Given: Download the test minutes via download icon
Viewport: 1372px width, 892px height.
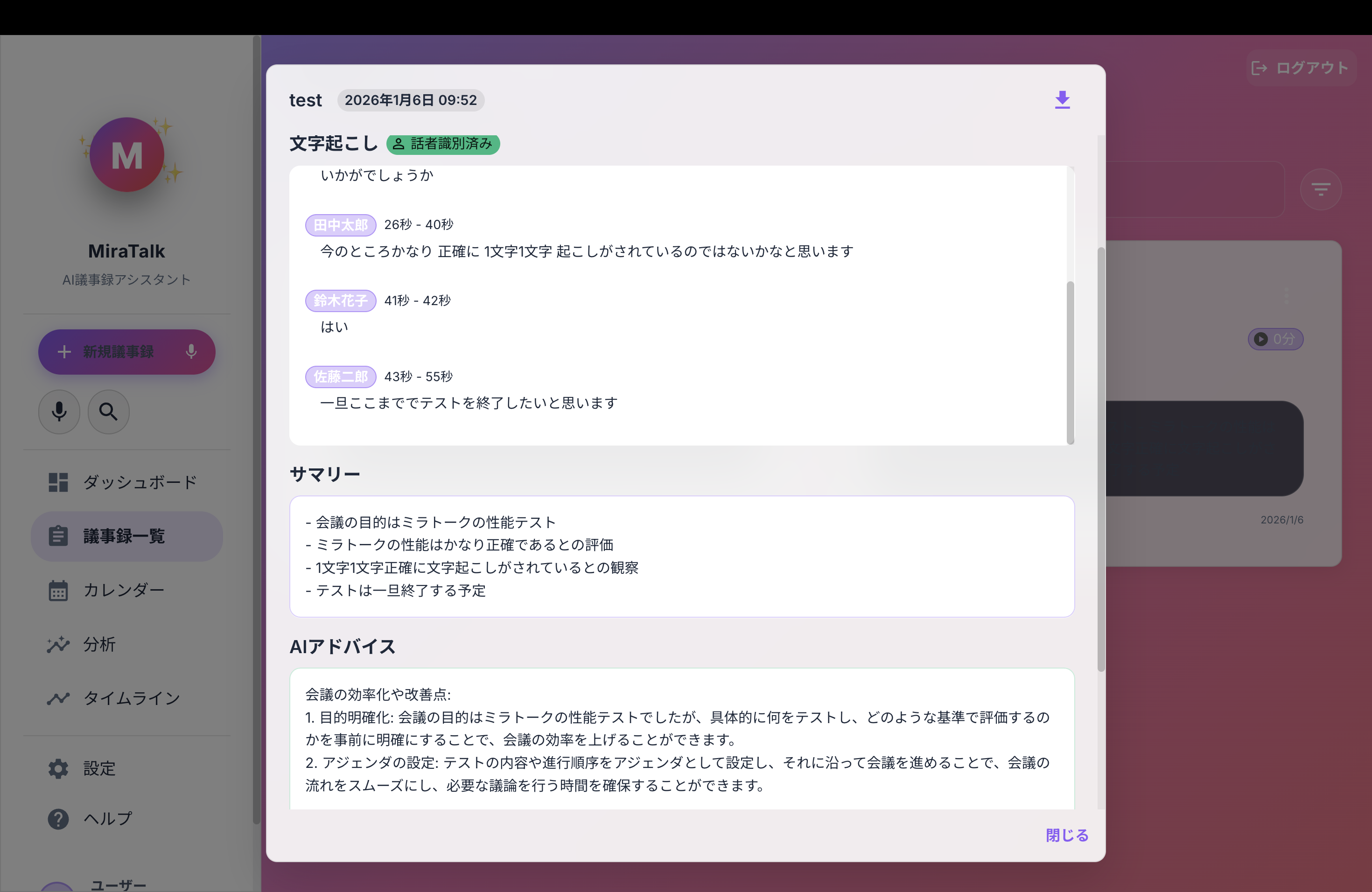Looking at the screenshot, I should [x=1062, y=100].
